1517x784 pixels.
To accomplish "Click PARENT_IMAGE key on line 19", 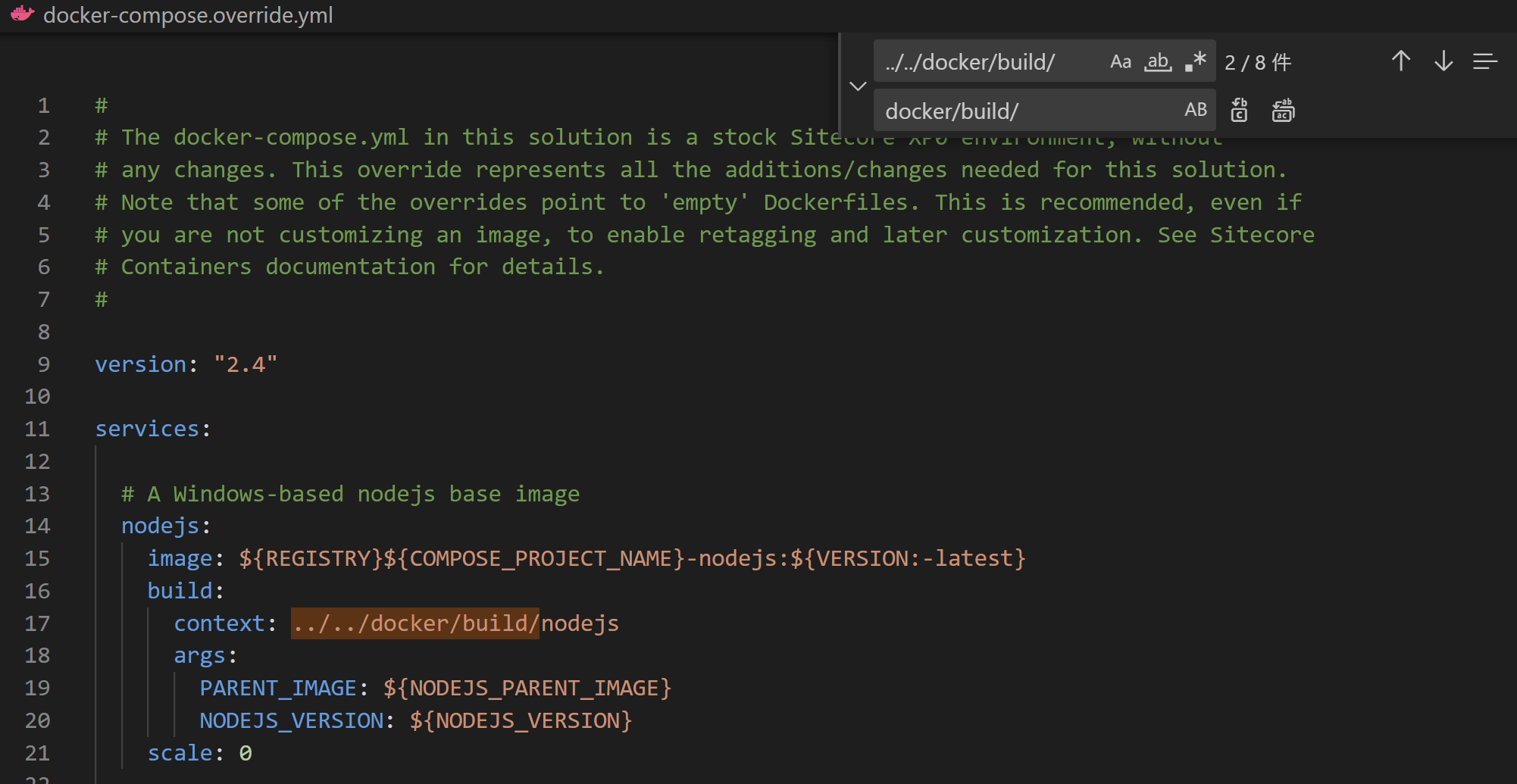I will point(278,688).
